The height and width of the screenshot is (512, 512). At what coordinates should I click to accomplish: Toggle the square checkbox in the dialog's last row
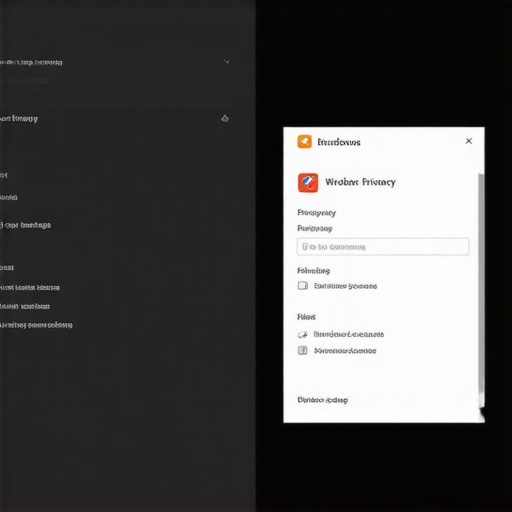[303, 350]
